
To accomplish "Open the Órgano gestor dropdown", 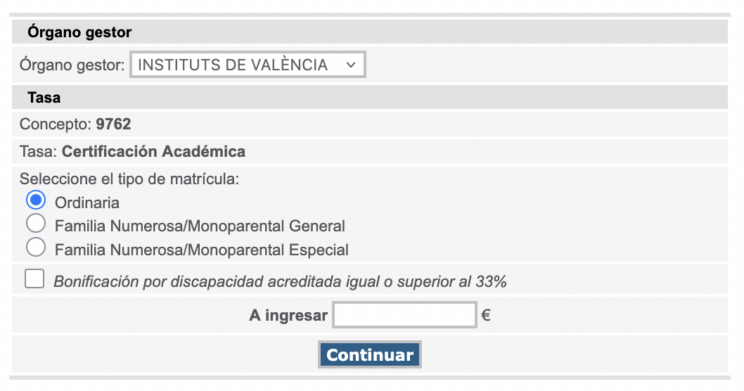I will pyautogui.click(x=247, y=65).
